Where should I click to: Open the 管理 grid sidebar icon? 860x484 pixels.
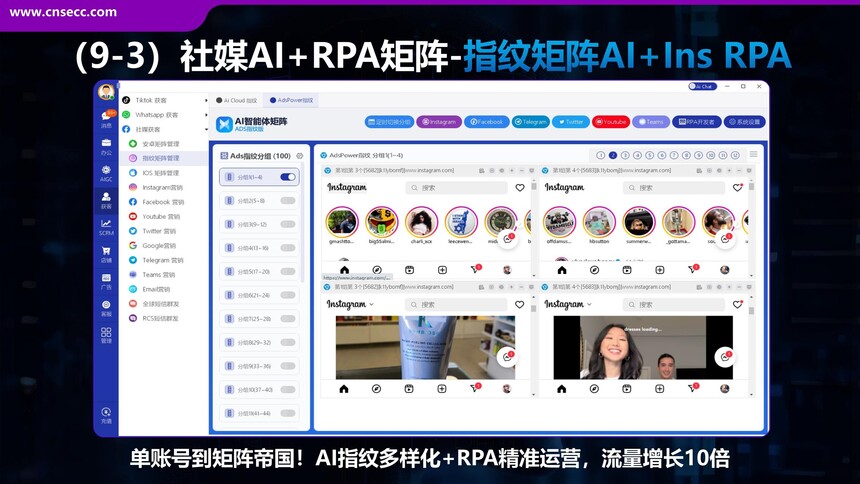(x=106, y=335)
